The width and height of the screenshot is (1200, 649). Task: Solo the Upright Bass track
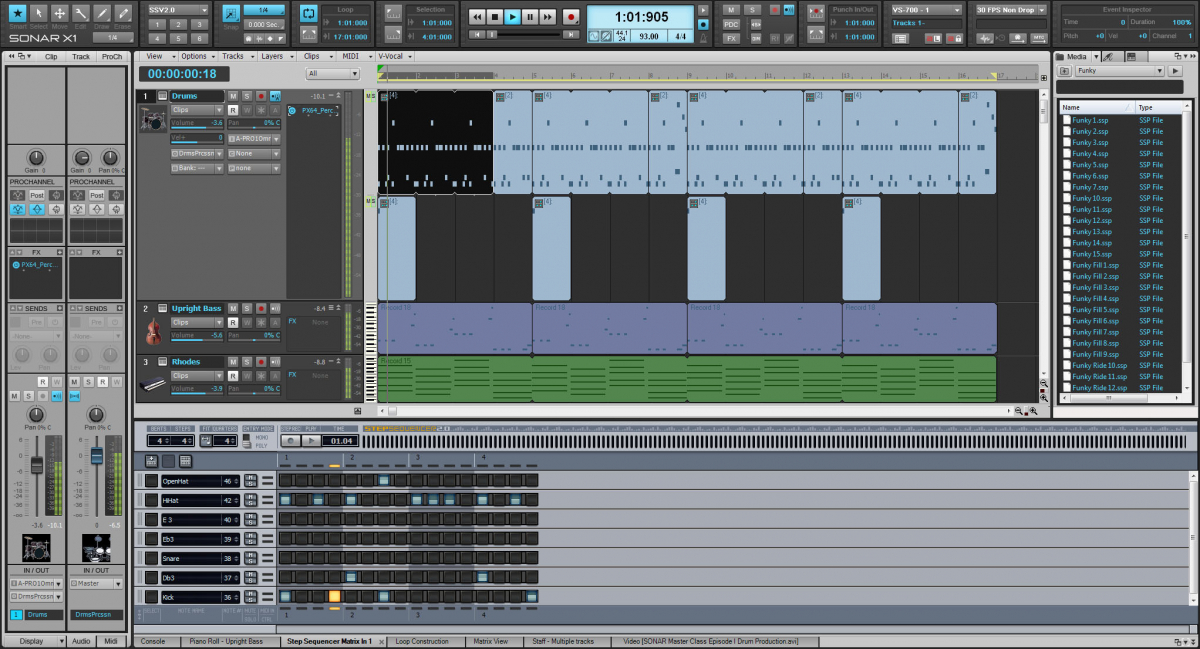coord(246,309)
